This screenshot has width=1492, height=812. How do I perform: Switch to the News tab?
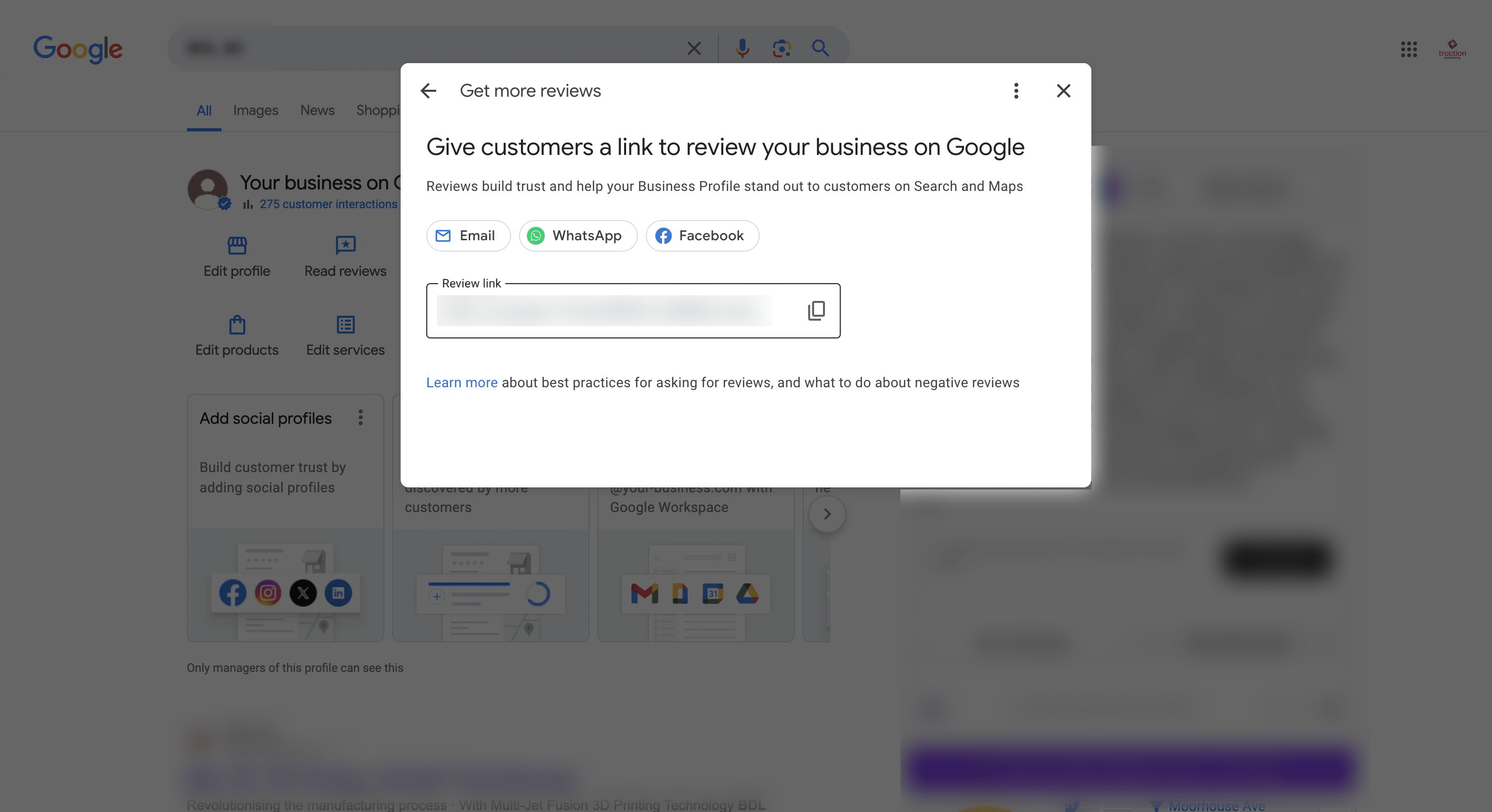(317, 110)
